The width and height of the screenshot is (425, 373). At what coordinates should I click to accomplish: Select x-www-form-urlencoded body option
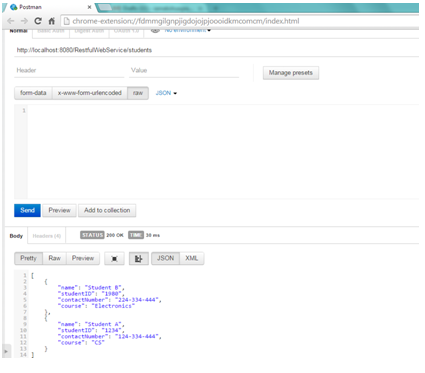pos(90,93)
